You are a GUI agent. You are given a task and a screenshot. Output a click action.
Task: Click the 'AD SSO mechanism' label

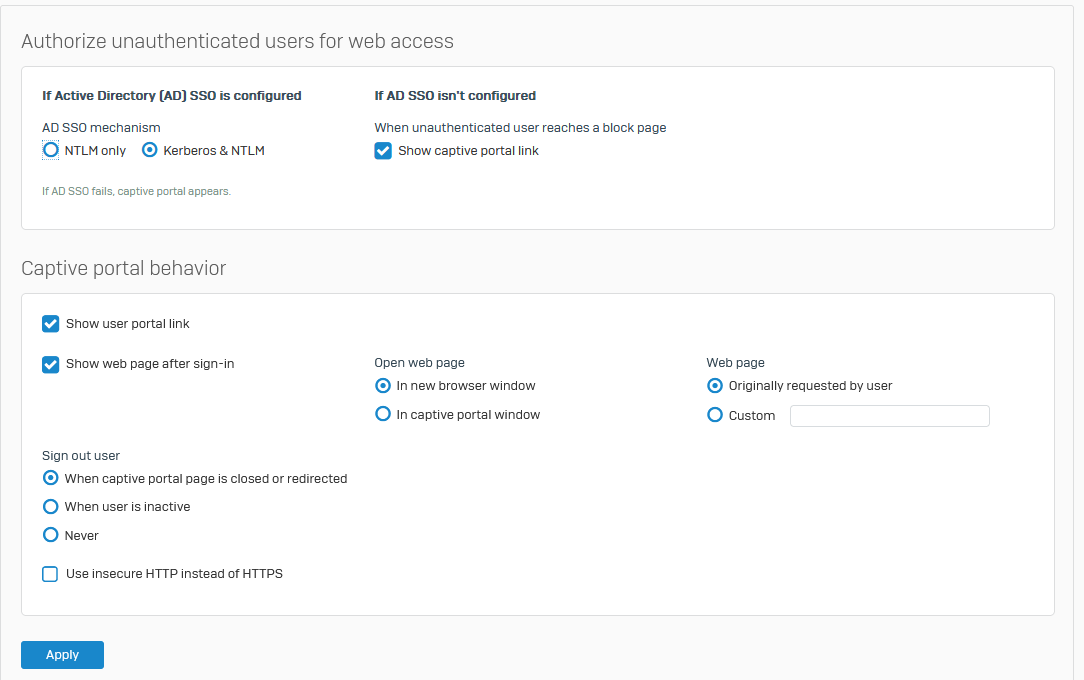coord(101,128)
